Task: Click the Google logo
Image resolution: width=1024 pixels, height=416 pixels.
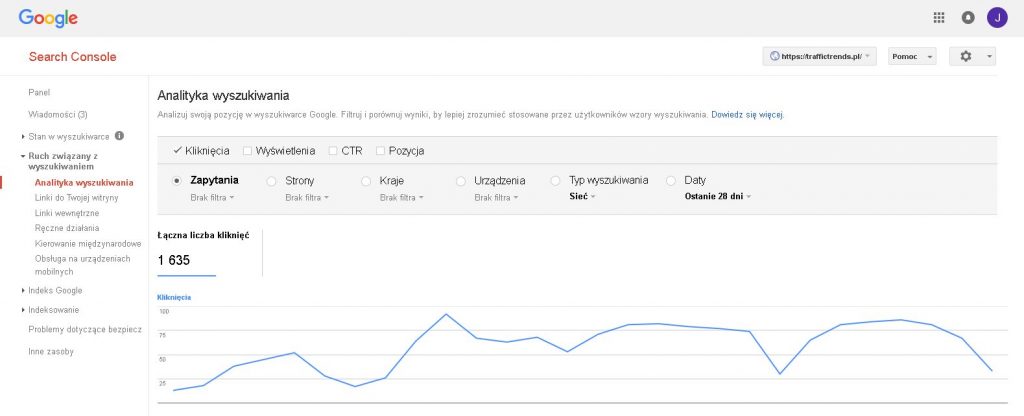Action: [x=48, y=18]
